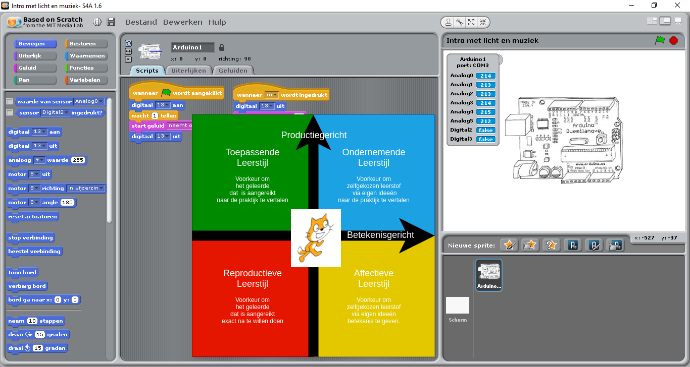690x367 pixels.
Task: Select the grow sprite tool
Action: tap(471, 22)
